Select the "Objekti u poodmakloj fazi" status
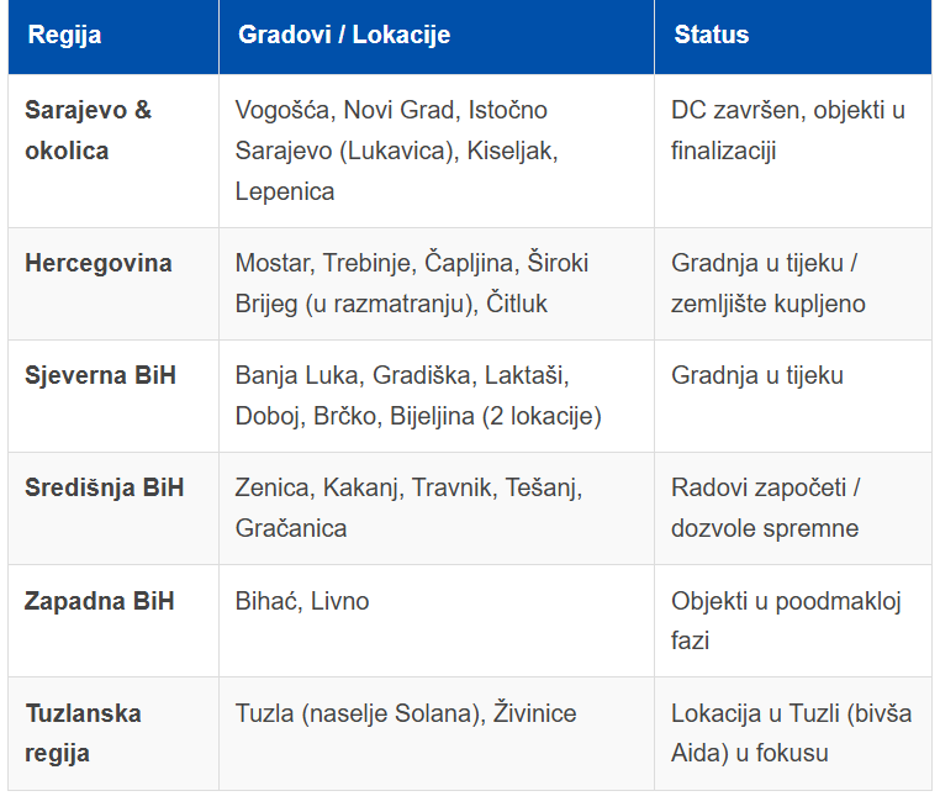The image size is (940, 812). (x=786, y=620)
